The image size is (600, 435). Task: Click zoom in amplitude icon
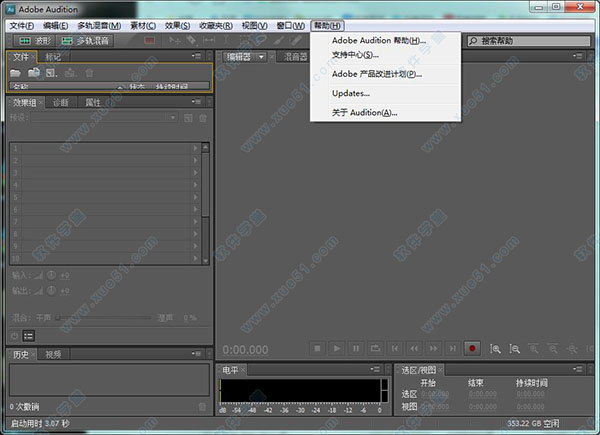pos(495,349)
